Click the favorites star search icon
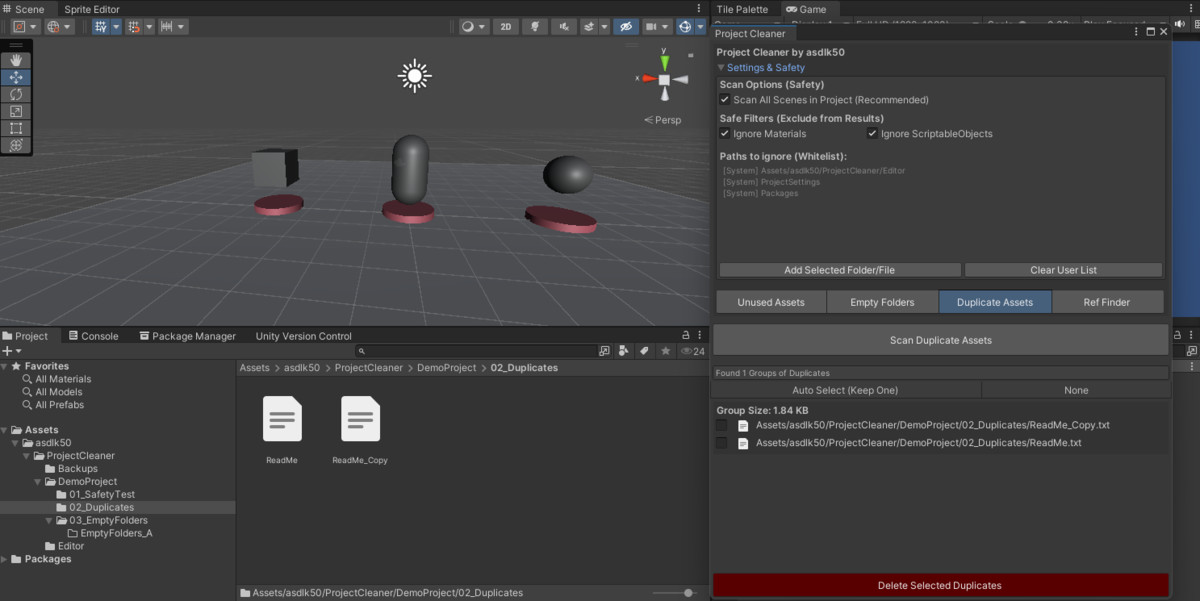Screen dimensions: 1200x601 [x=665, y=351]
